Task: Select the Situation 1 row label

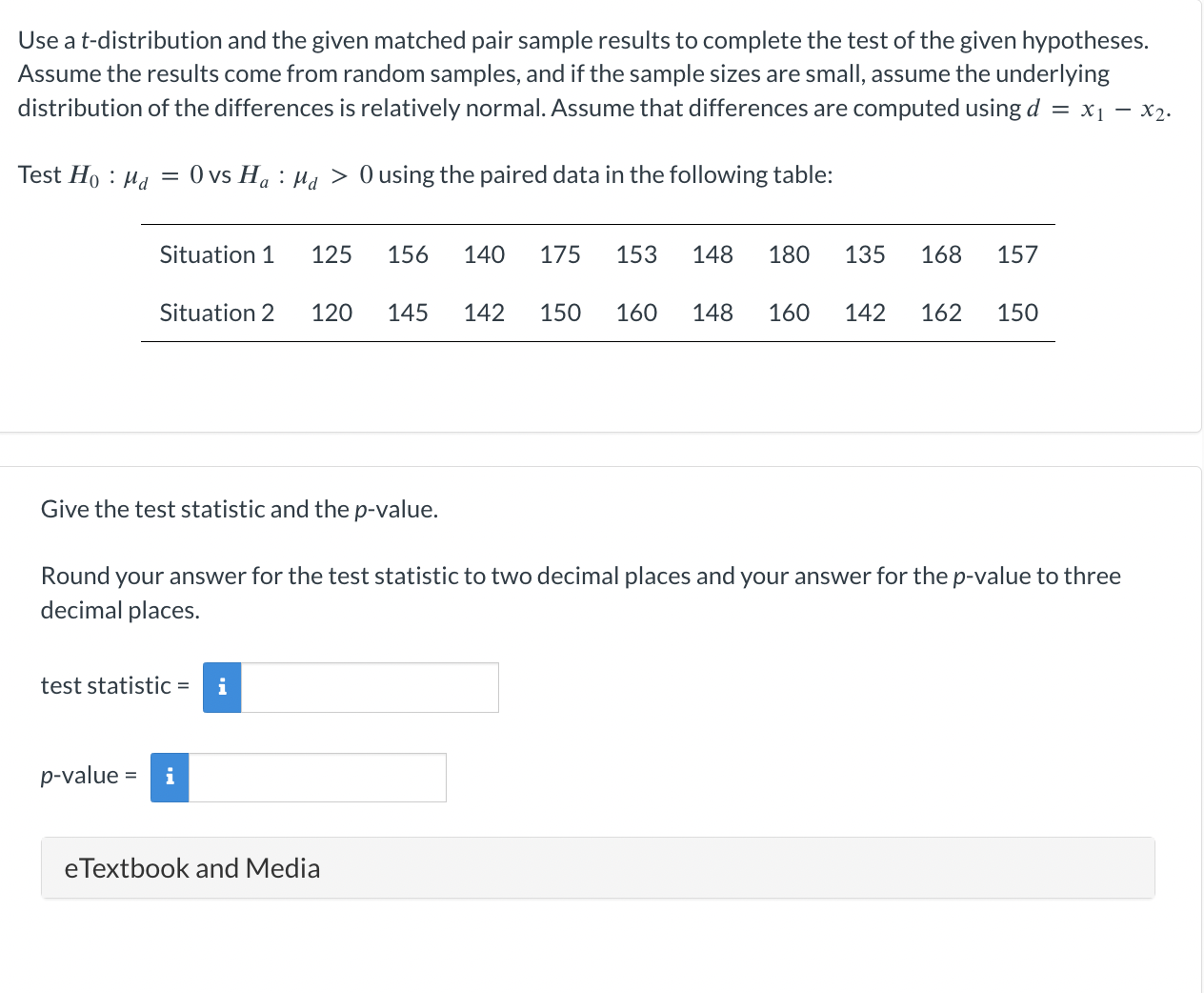Action: 216,254
